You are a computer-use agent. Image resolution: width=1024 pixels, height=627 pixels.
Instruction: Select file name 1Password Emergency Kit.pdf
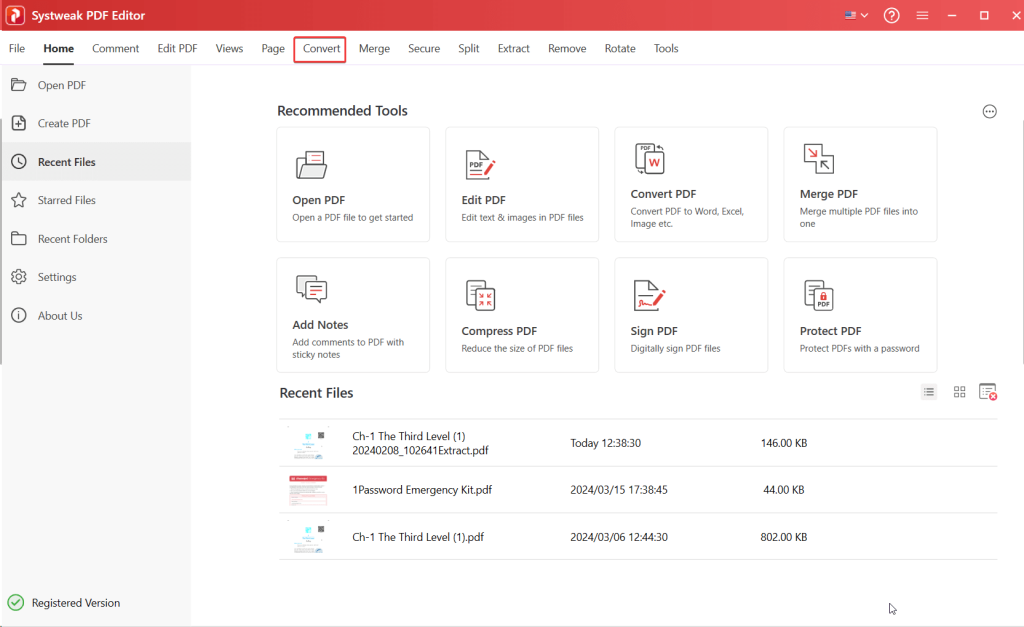422,490
